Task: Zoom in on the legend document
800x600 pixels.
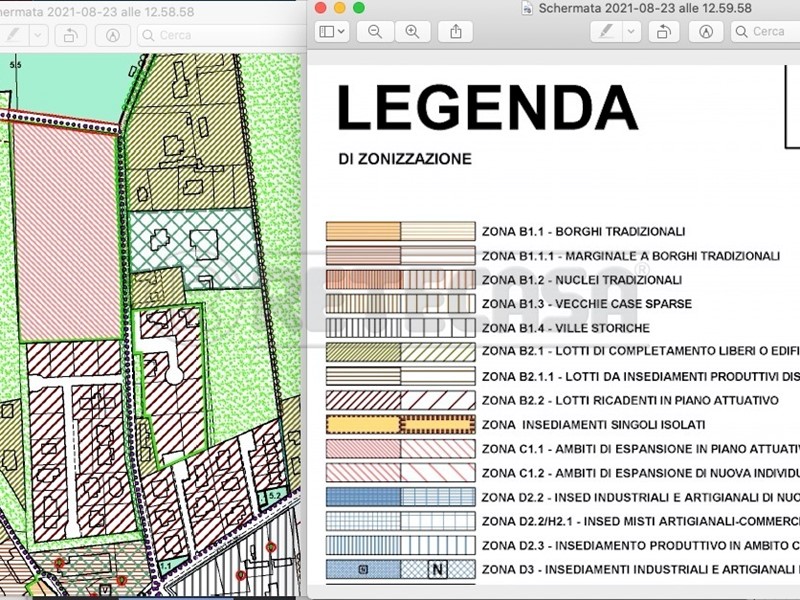Action: [x=411, y=32]
